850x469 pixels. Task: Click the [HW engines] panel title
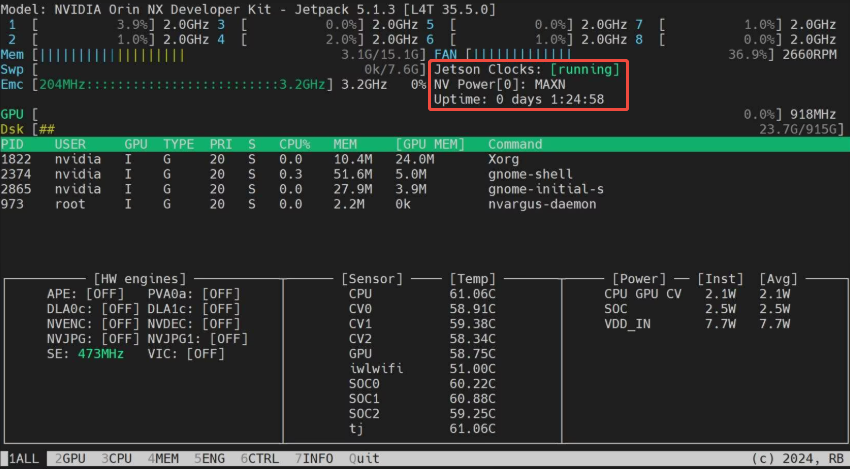pyautogui.click(x=140, y=279)
